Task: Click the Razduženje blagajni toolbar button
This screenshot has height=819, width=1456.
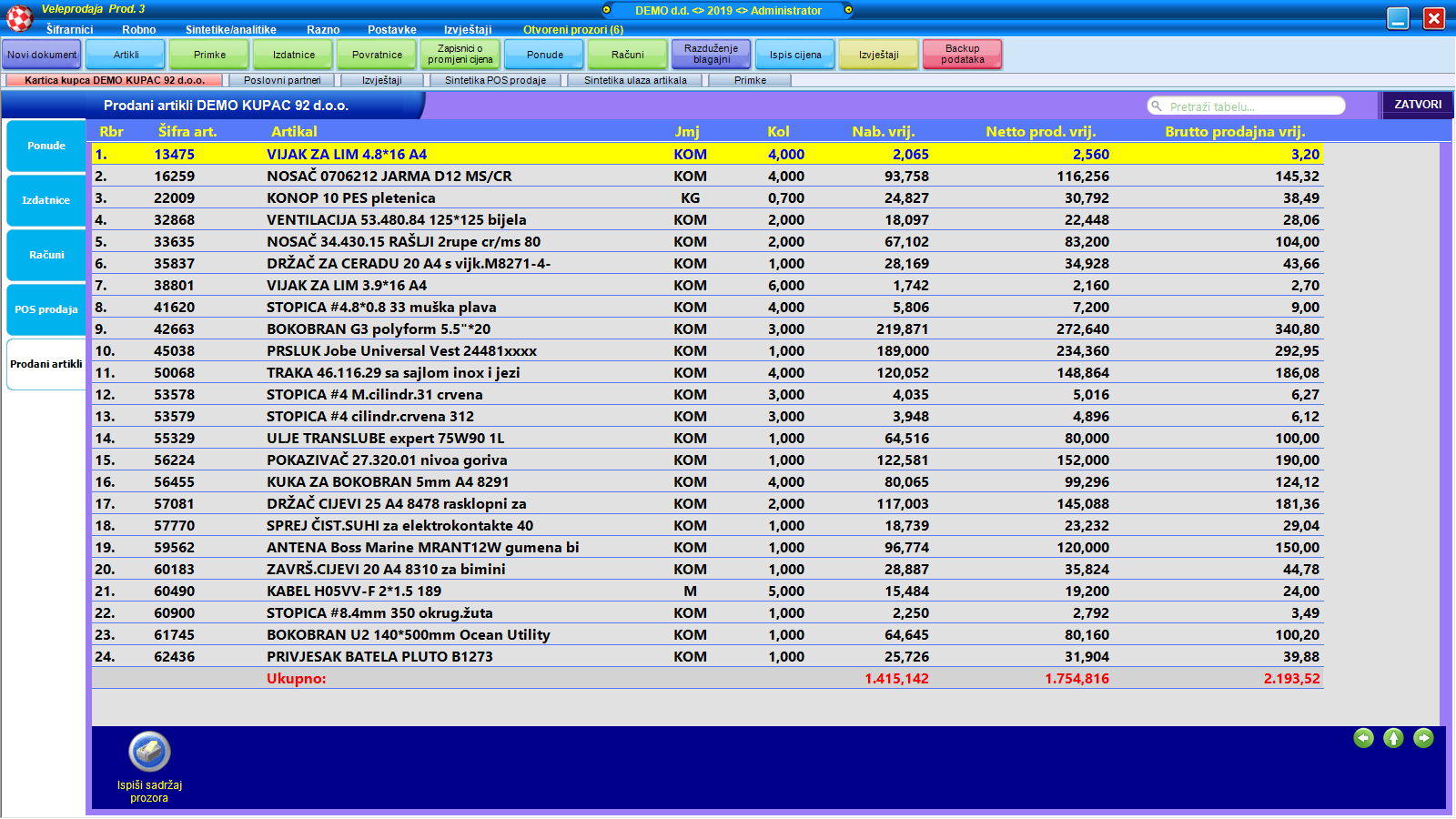Action: [x=711, y=55]
